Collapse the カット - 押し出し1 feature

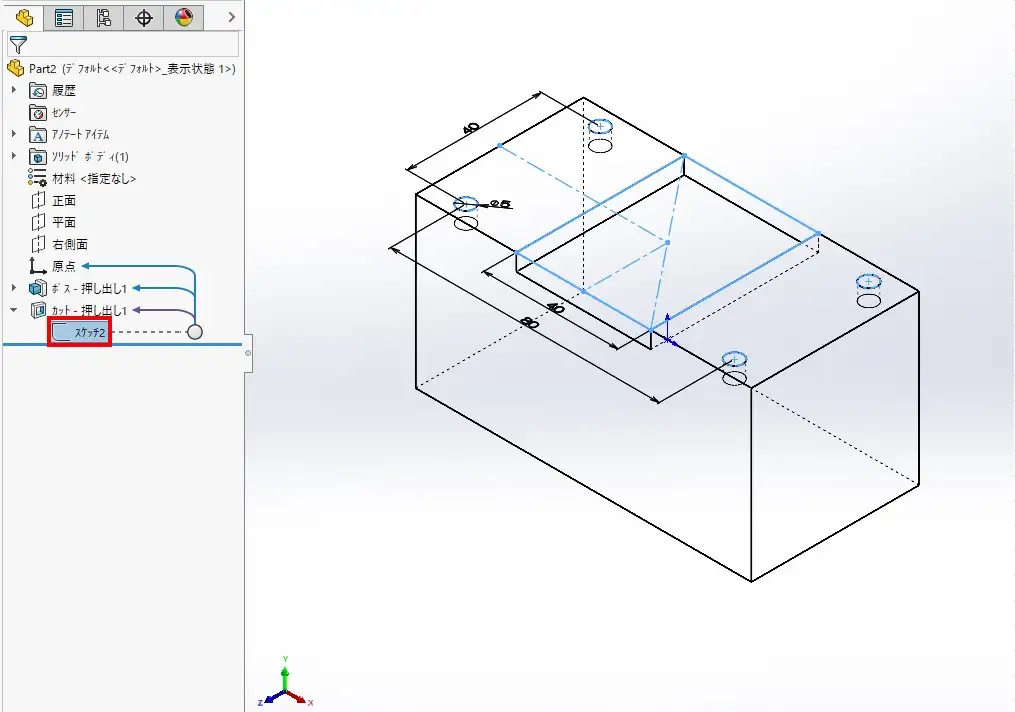tap(14, 310)
